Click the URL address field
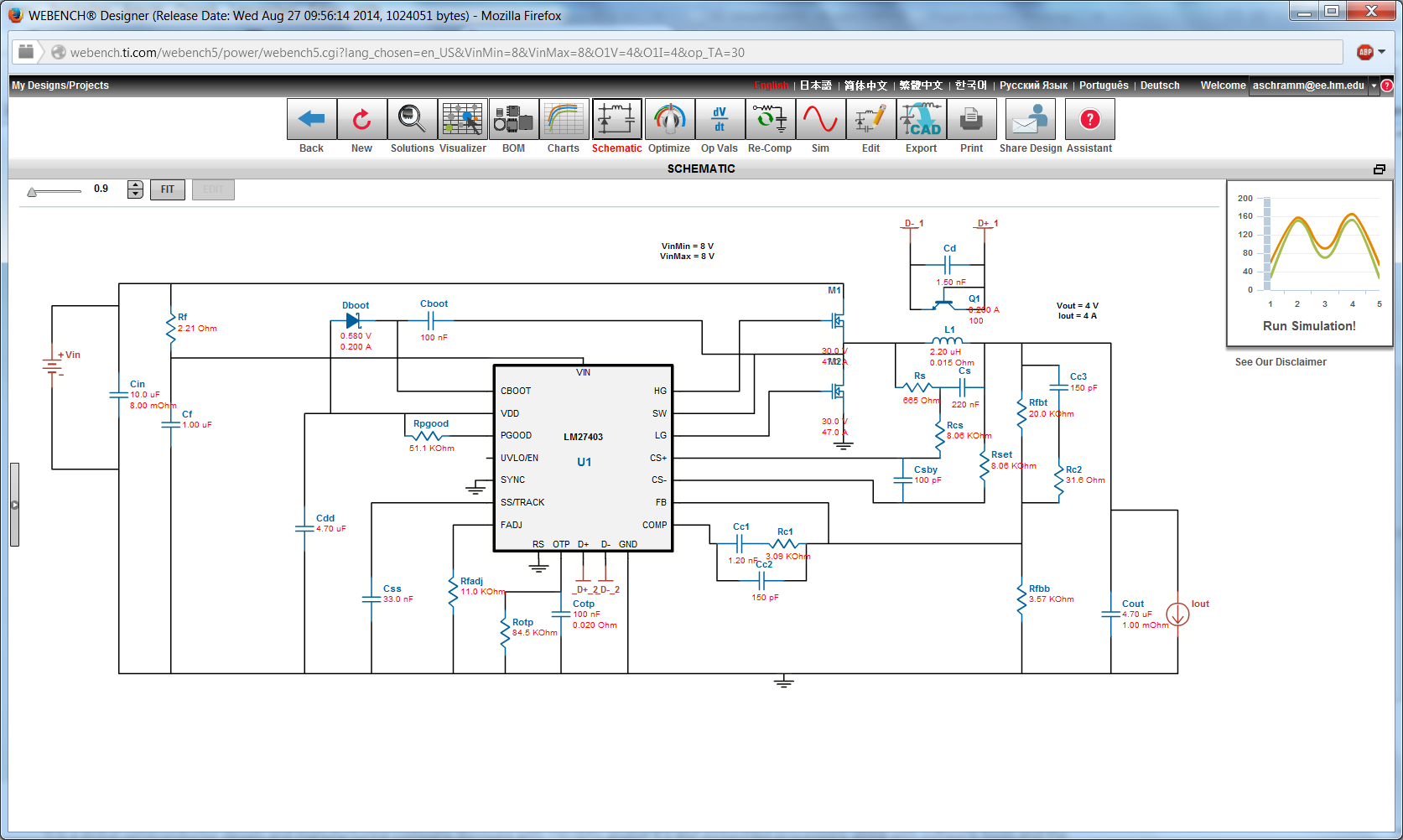Image resolution: width=1403 pixels, height=840 pixels. click(x=696, y=52)
